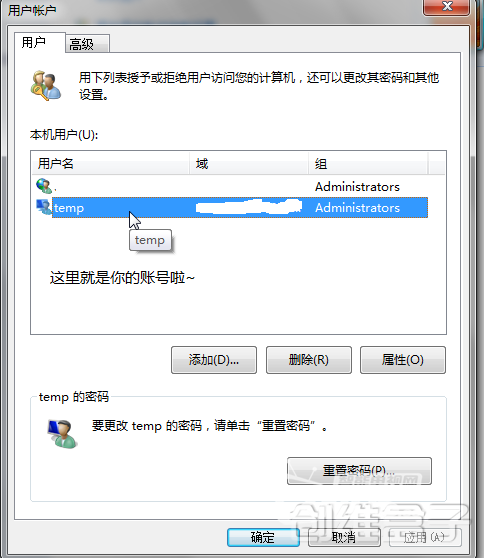
Task: Click the 重置密码(P)... button
Action: [x=359, y=471]
